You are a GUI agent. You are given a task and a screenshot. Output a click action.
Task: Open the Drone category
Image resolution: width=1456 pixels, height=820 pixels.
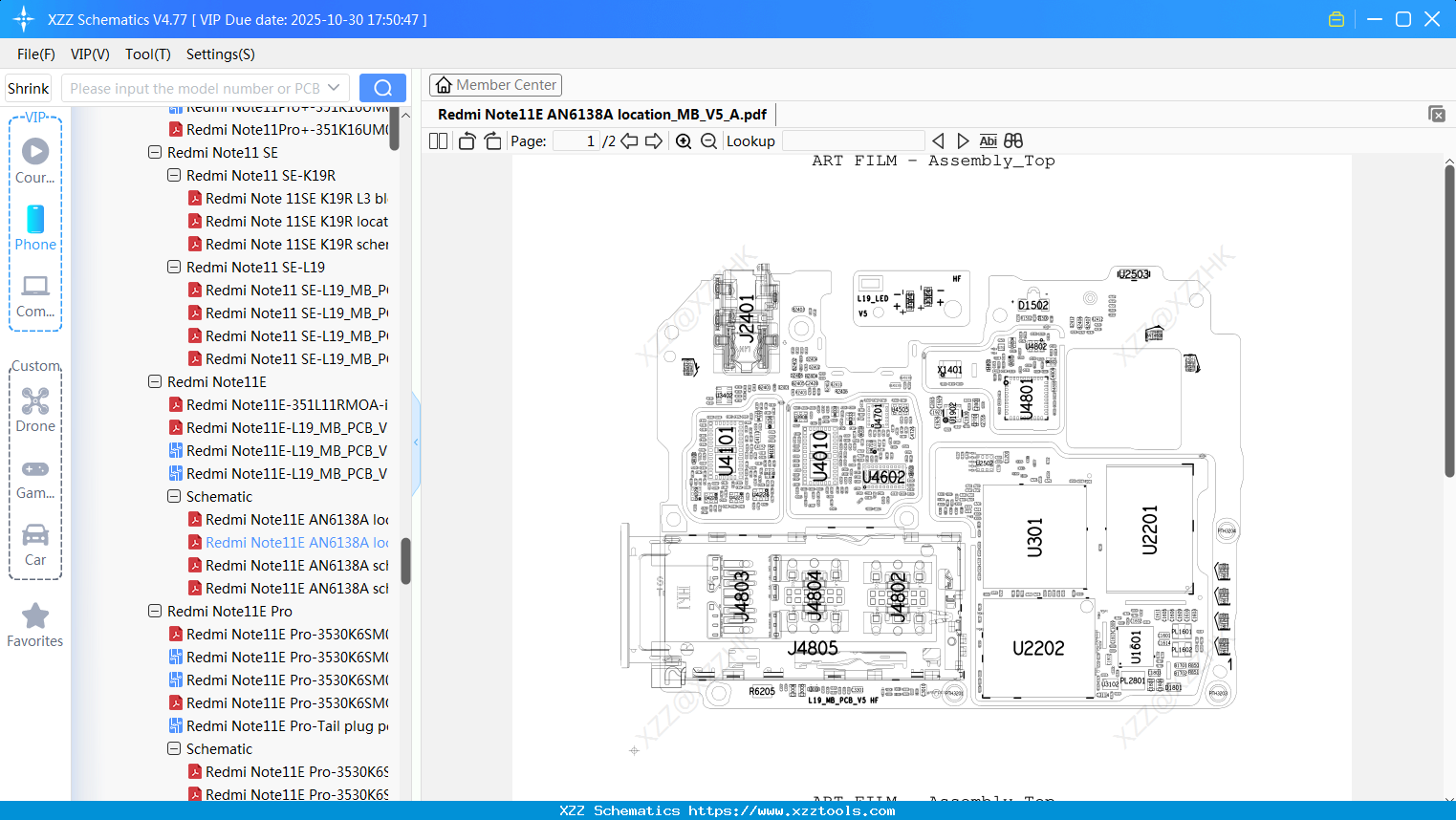[35, 410]
